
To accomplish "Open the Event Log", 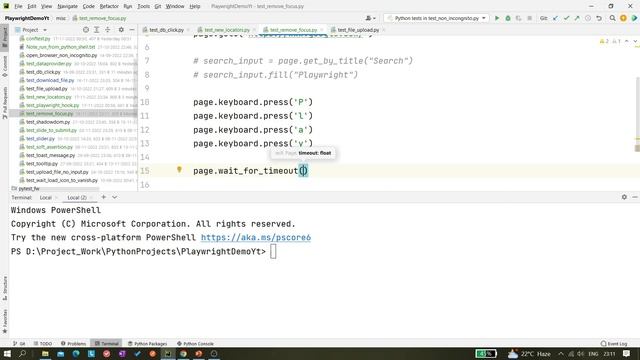I will tap(614, 344).
